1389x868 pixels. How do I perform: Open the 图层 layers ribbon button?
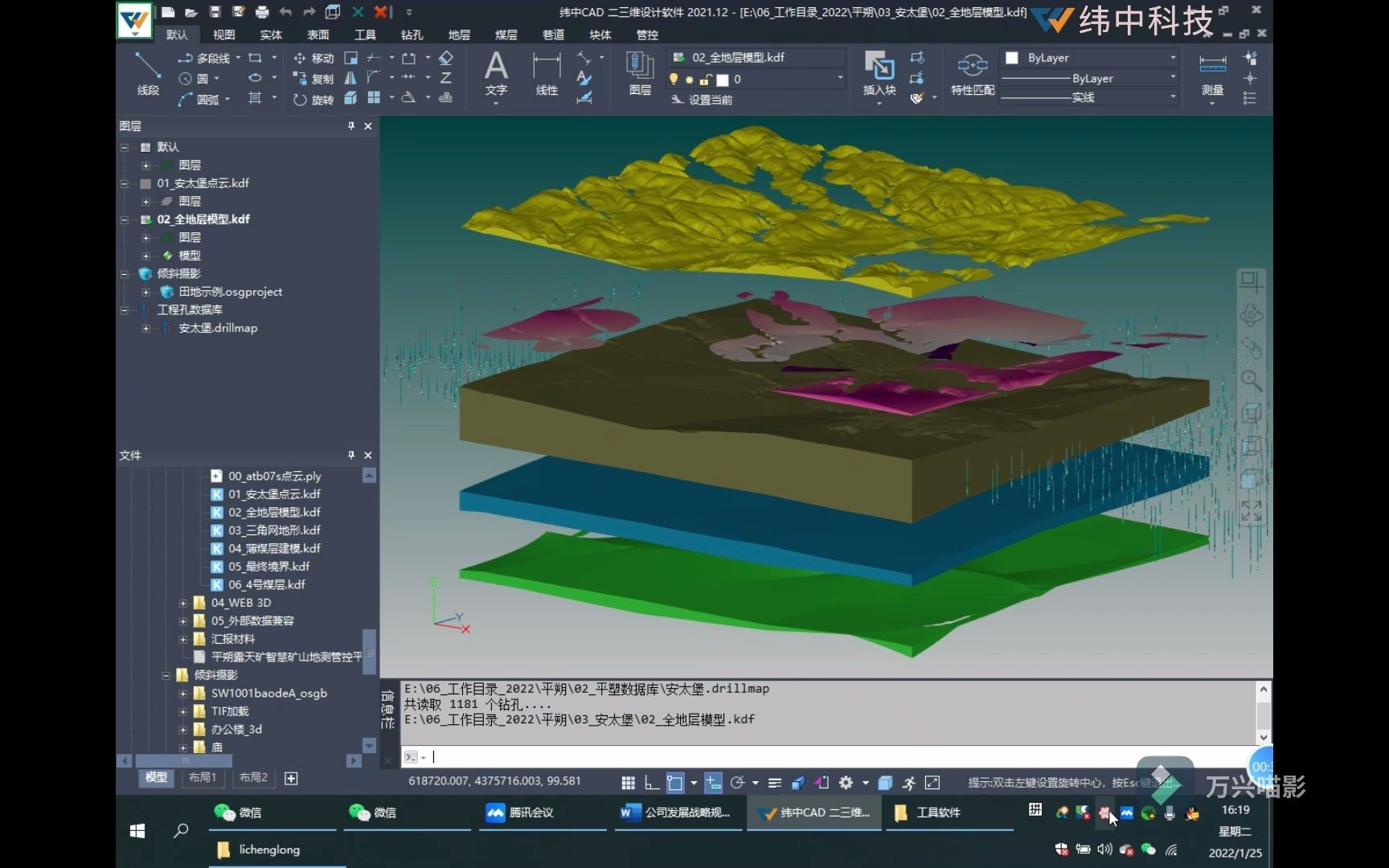tap(640, 73)
